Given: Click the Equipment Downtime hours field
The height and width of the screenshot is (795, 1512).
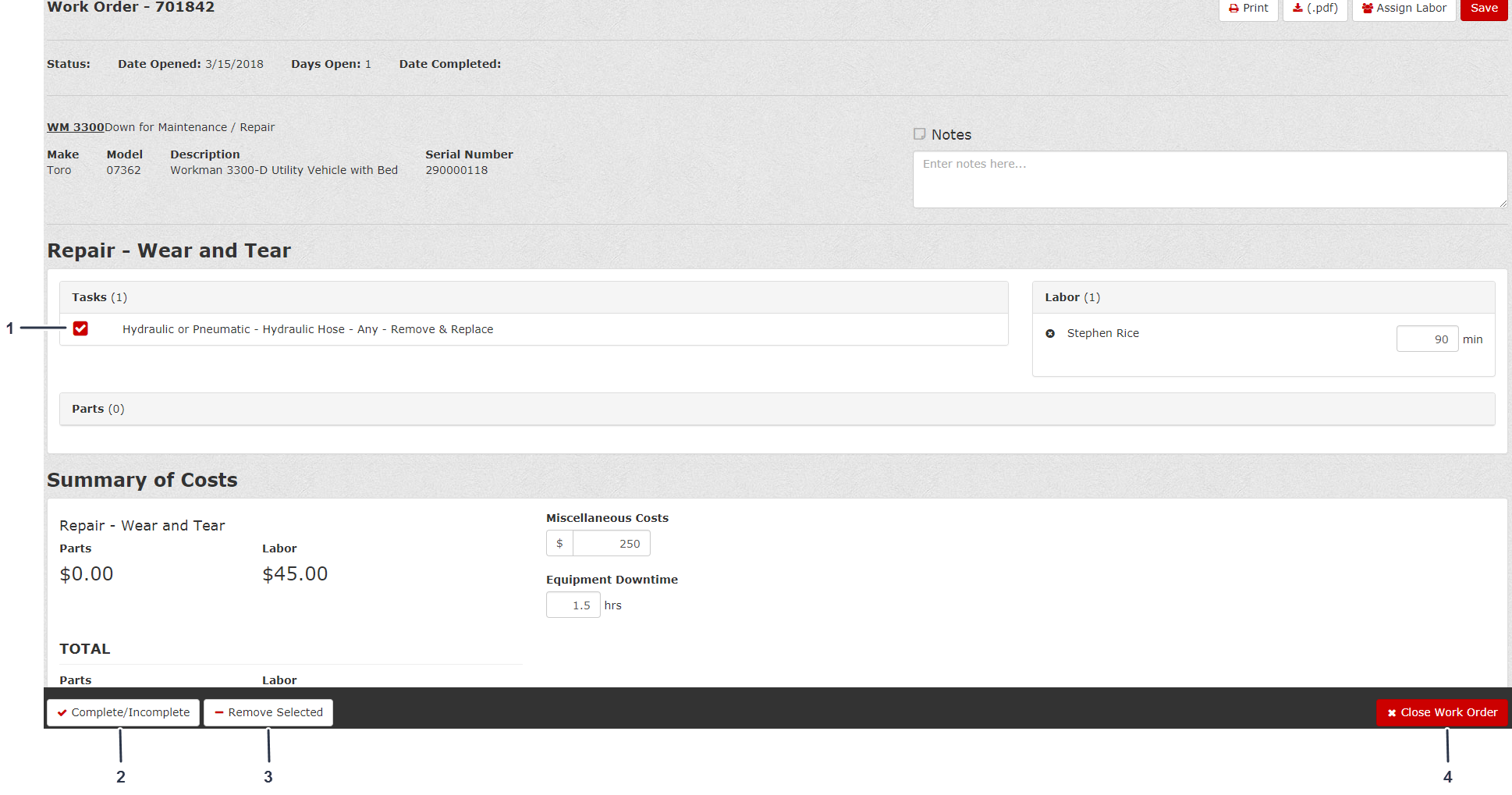Looking at the screenshot, I should [x=573, y=605].
